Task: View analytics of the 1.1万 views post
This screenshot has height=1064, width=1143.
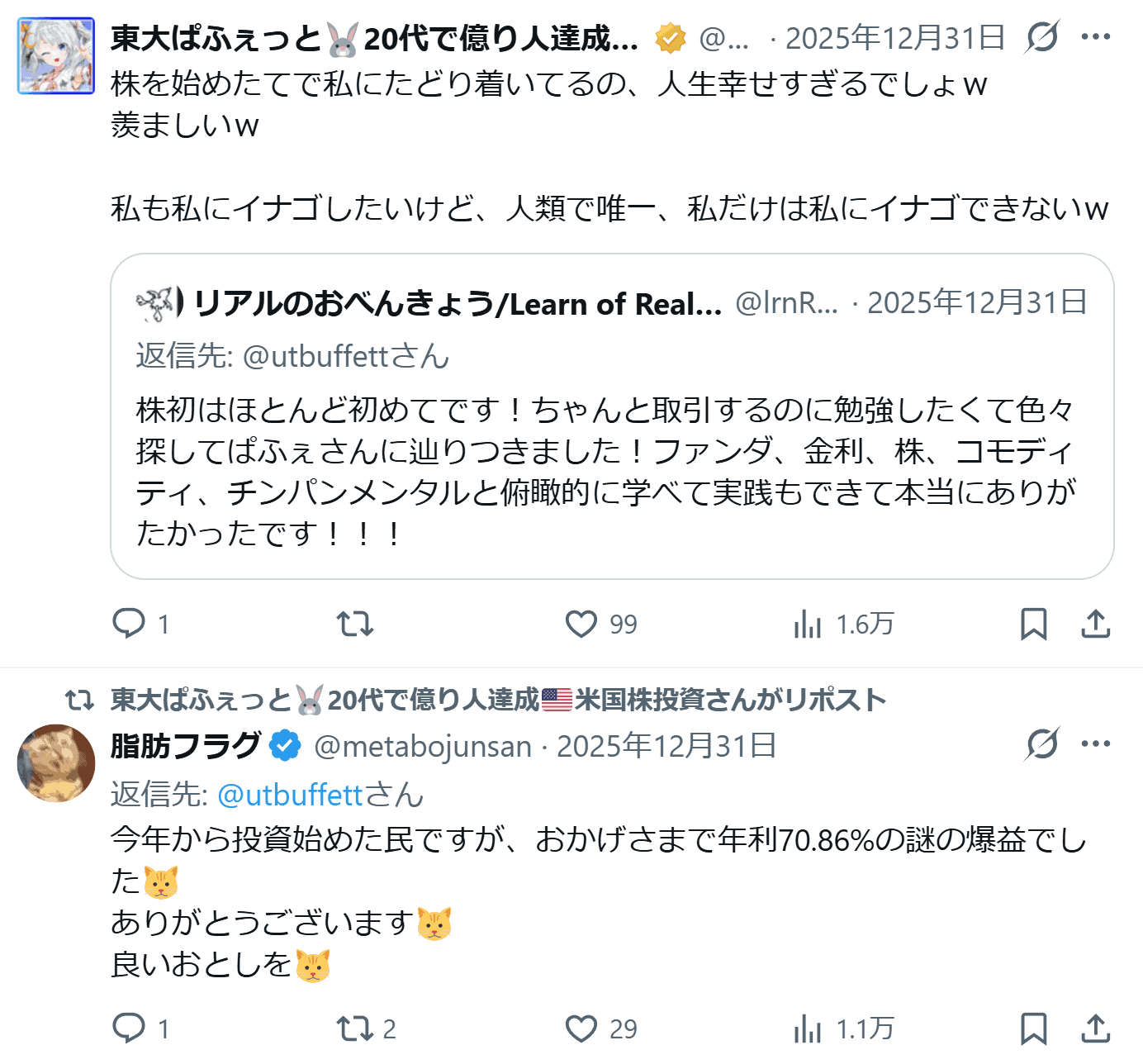Action: click(x=808, y=1028)
